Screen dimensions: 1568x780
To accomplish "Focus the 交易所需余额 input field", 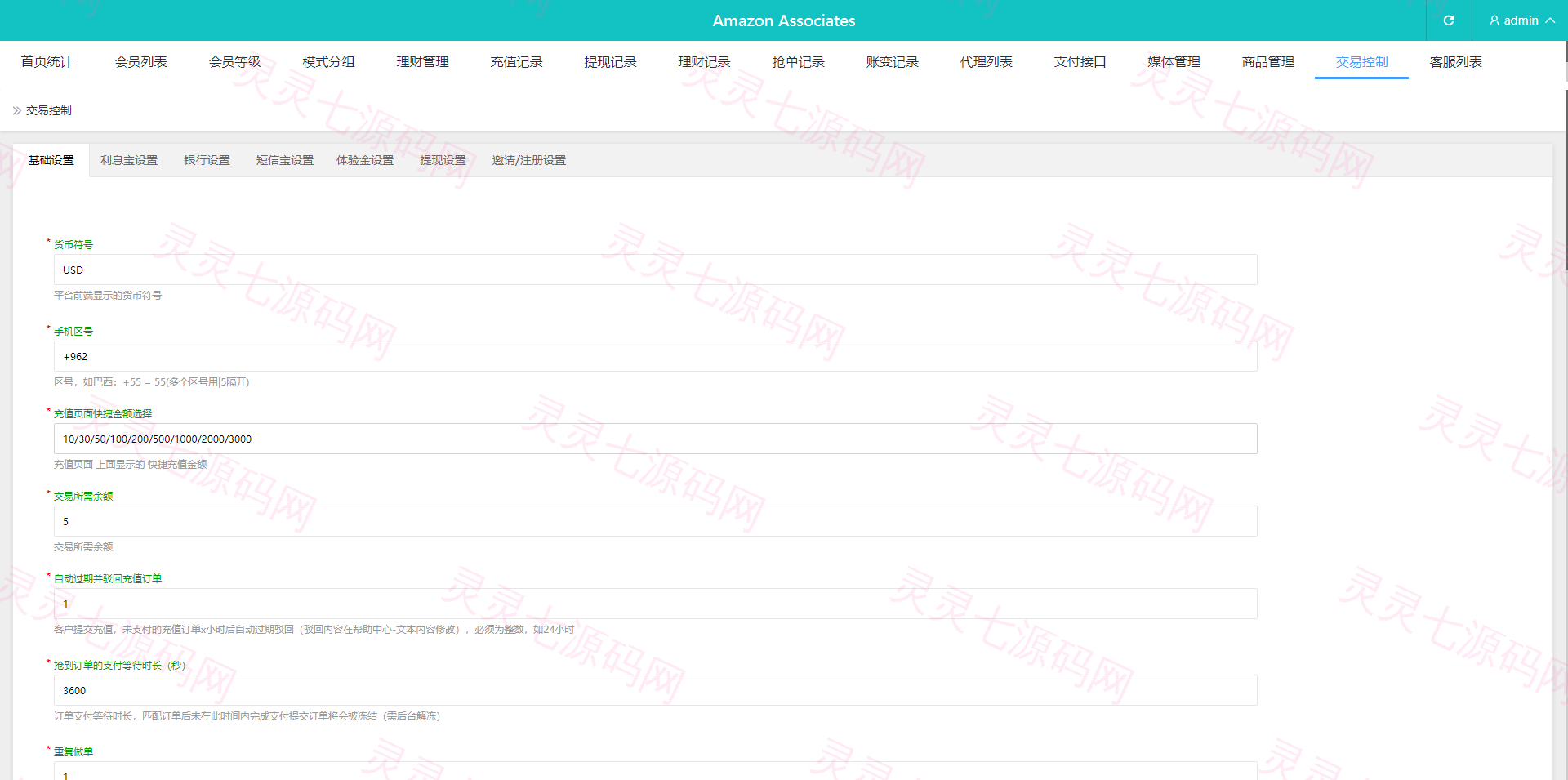I will pos(655,521).
